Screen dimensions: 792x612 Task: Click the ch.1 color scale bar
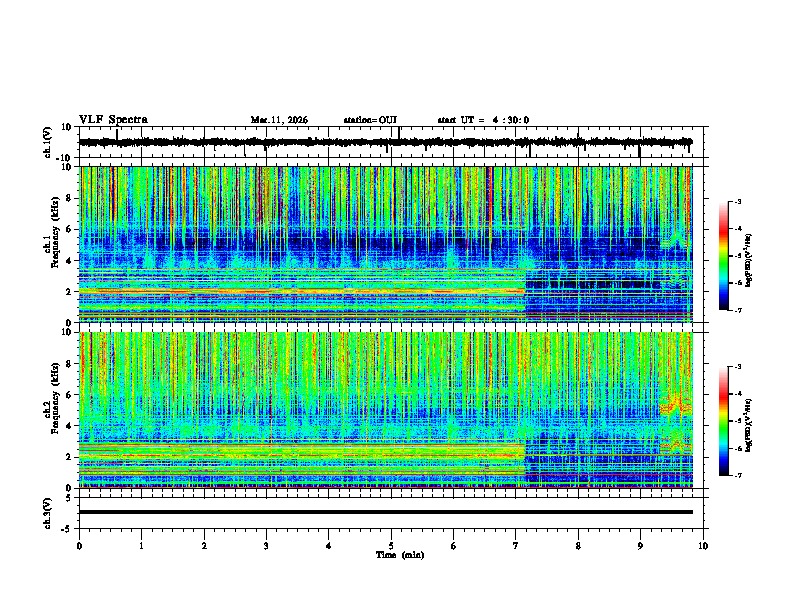pos(724,256)
